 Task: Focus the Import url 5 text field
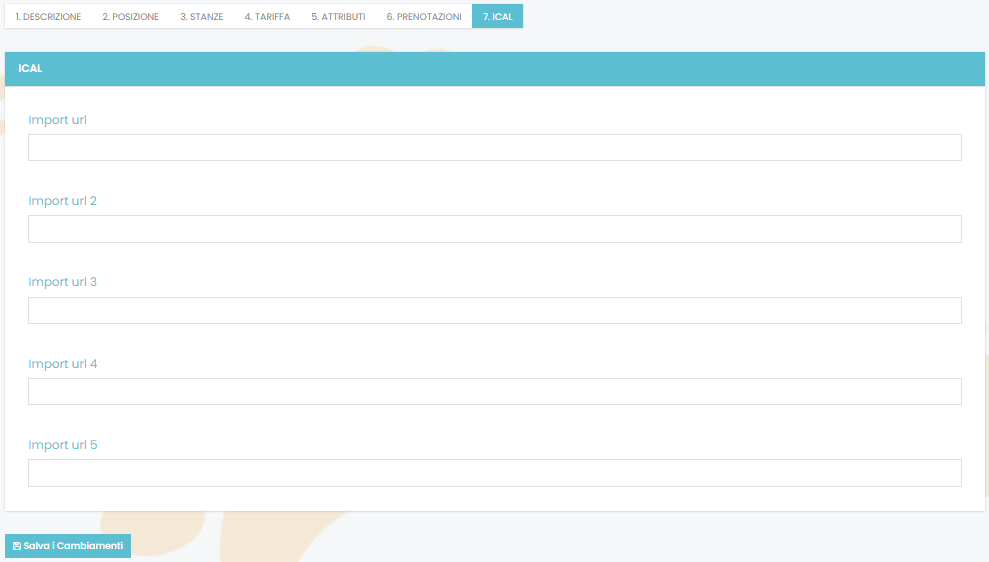click(494, 473)
